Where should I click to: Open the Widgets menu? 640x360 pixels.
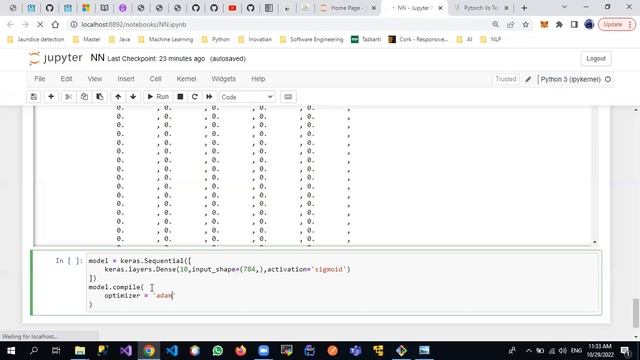223,79
